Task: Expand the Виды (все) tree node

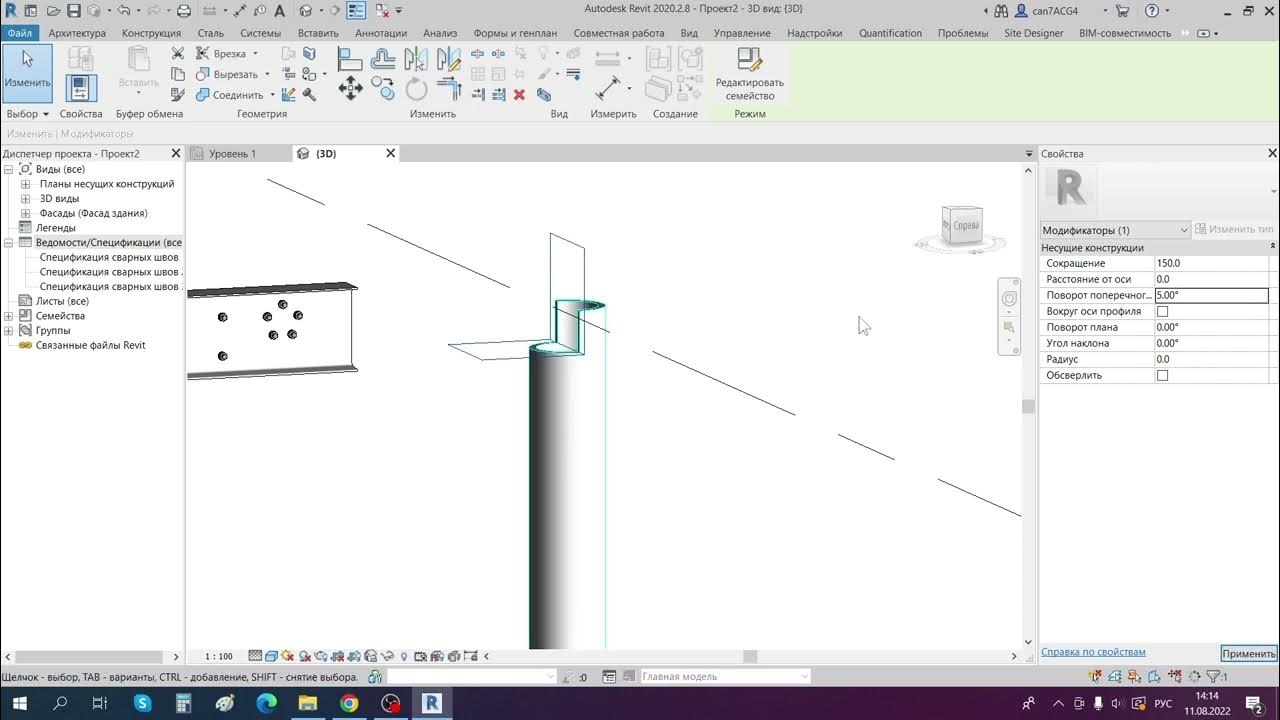Action: coord(9,169)
